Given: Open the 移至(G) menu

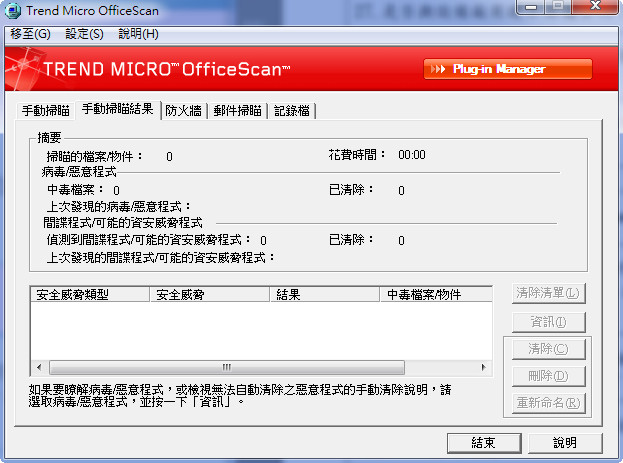Looking at the screenshot, I should click(30, 34).
